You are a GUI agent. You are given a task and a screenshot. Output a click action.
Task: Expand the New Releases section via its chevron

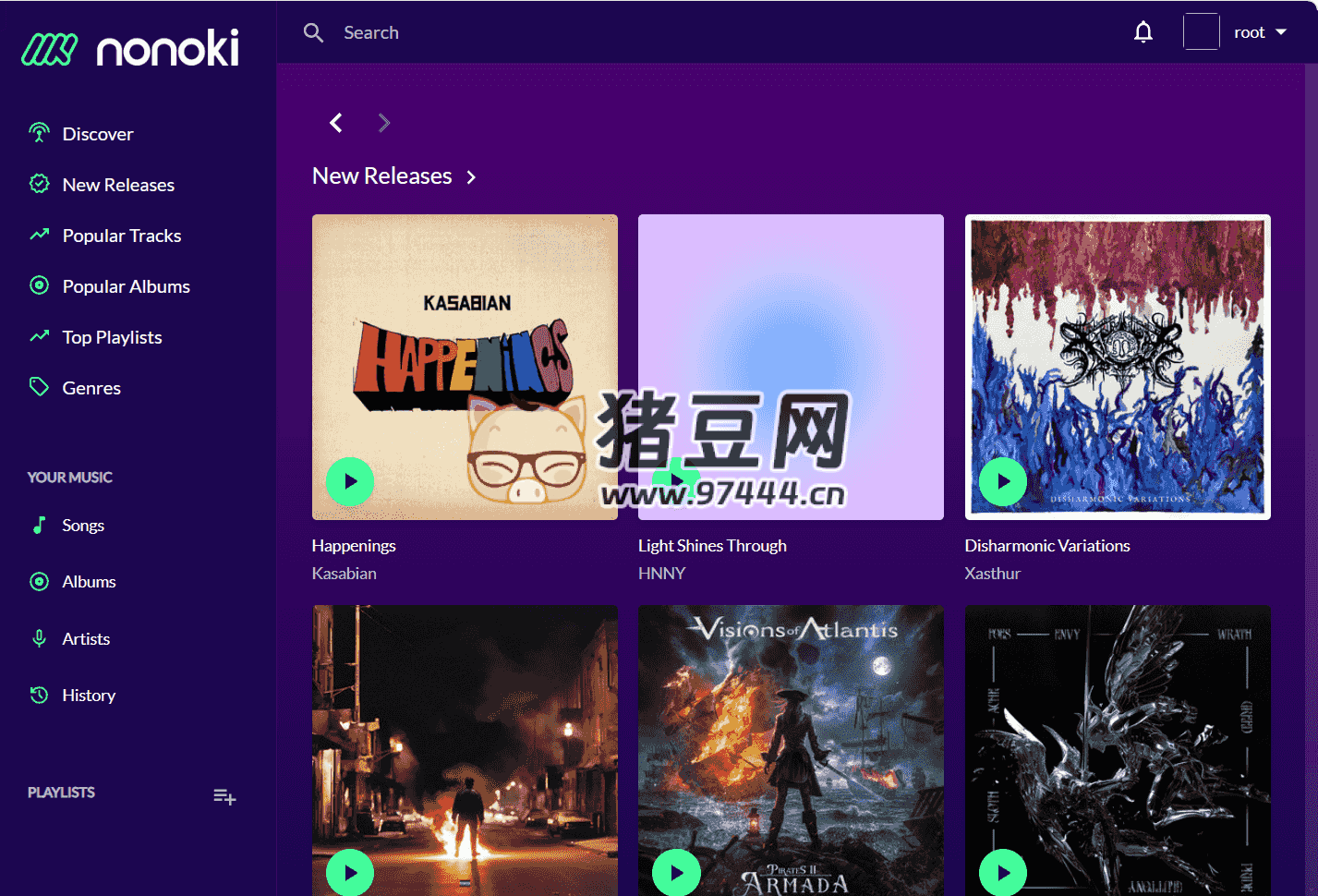471,176
